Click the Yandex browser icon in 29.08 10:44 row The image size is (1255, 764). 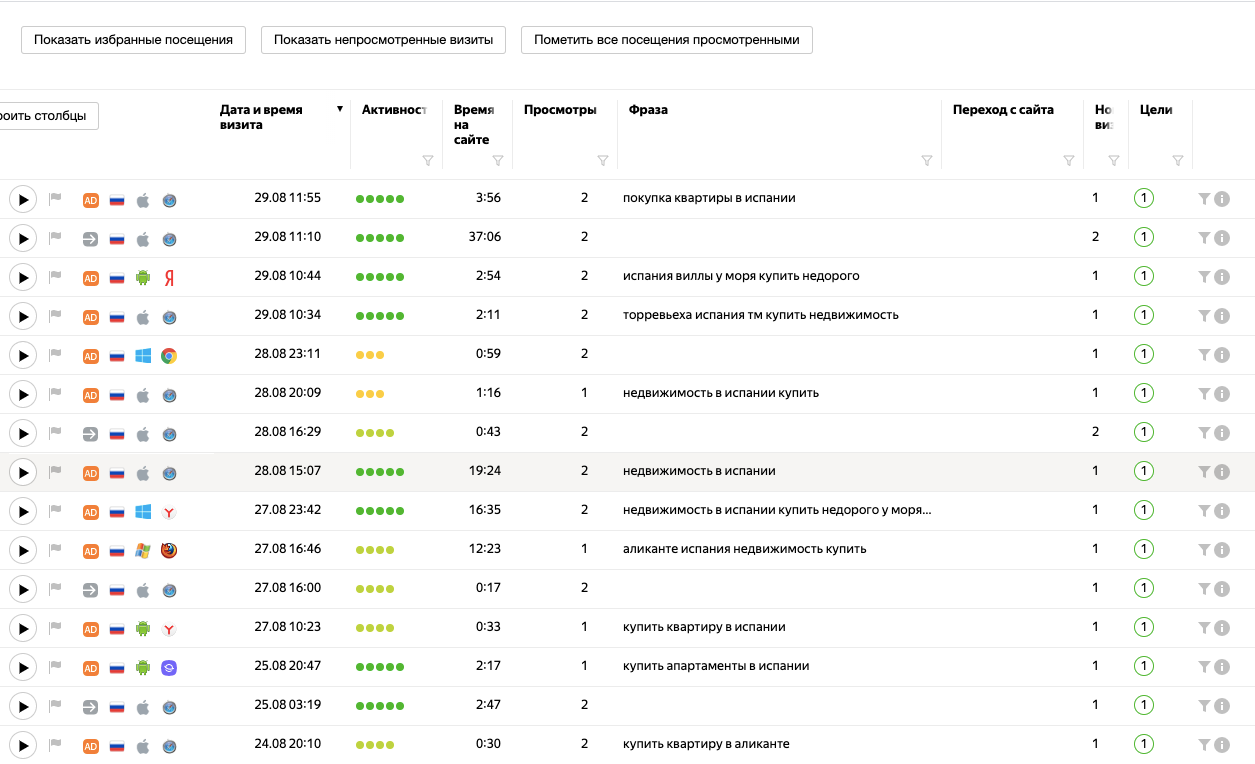pyautogui.click(x=169, y=277)
